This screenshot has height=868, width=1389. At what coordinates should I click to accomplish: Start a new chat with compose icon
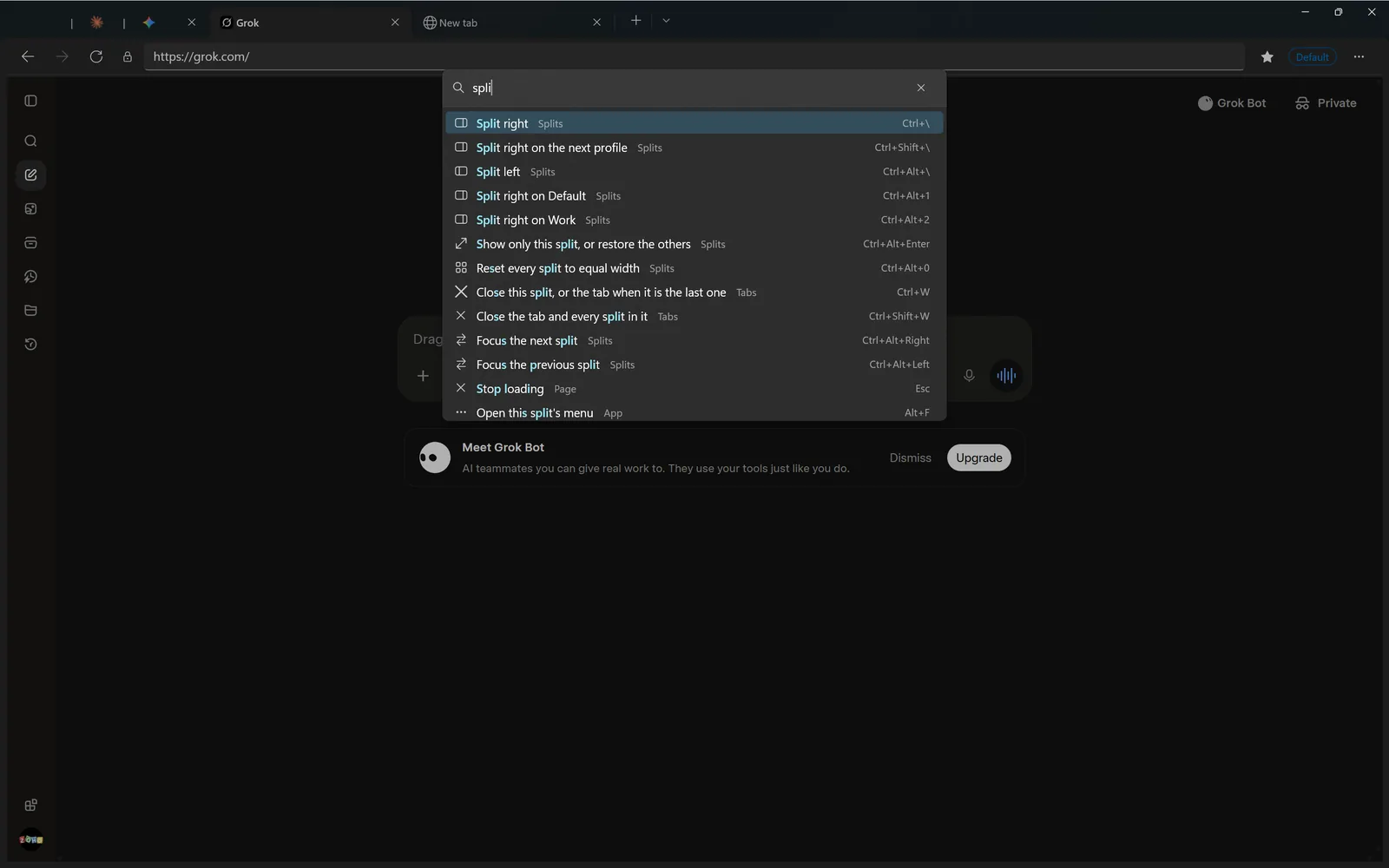click(30, 174)
